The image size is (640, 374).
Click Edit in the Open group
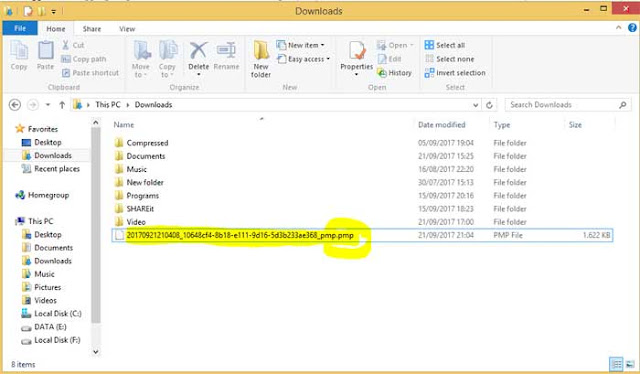click(389, 59)
